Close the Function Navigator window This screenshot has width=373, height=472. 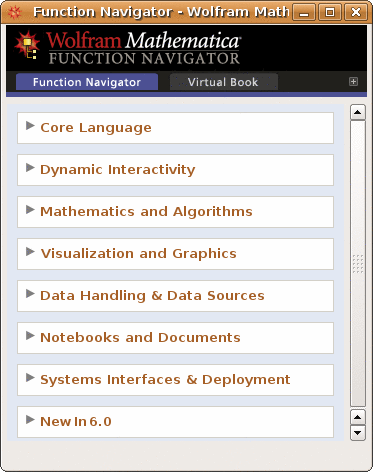point(356,13)
